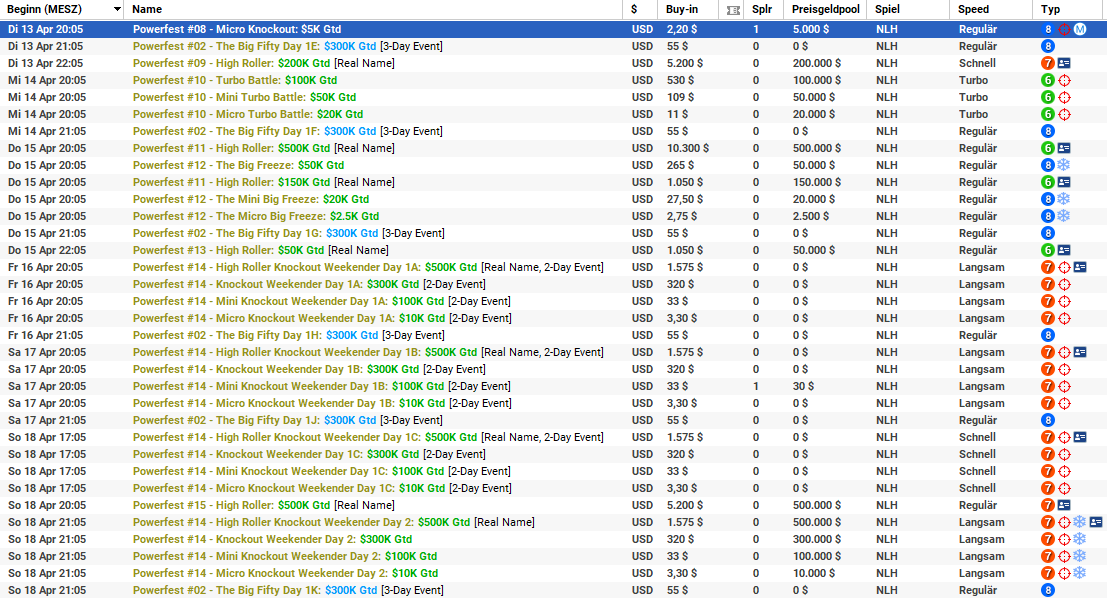The height and width of the screenshot is (598, 1107).
Task: Click the Typ column header
Action: [1050, 9]
